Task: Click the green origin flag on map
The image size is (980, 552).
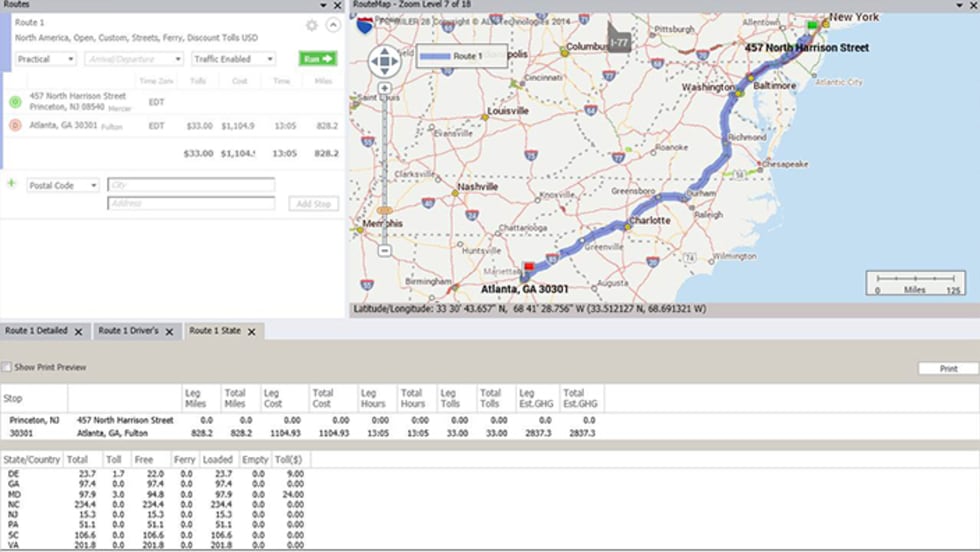Action: click(x=813, y=25)
